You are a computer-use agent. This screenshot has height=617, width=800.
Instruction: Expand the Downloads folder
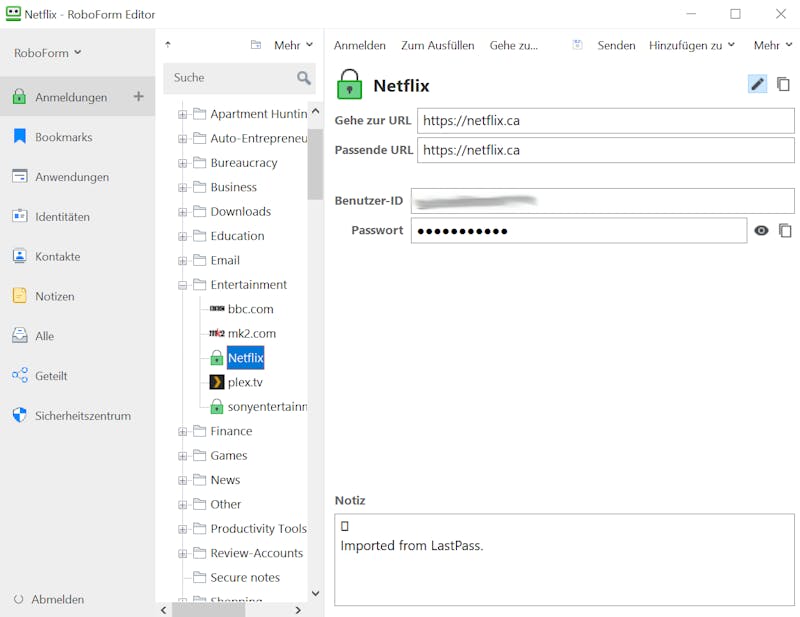click(182, 212)
